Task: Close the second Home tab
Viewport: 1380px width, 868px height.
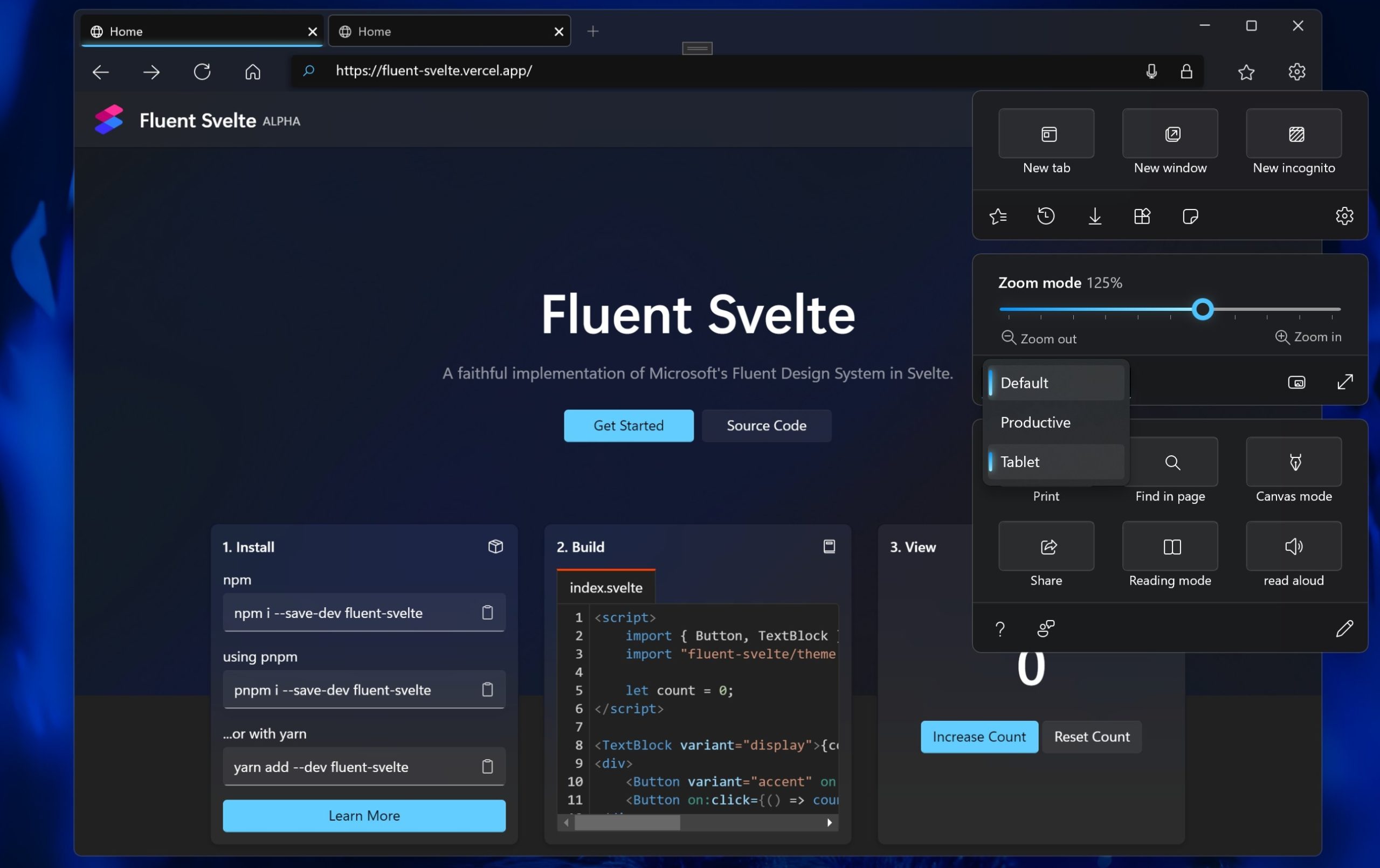Action: pyautogui.click(x=559, y=31)
